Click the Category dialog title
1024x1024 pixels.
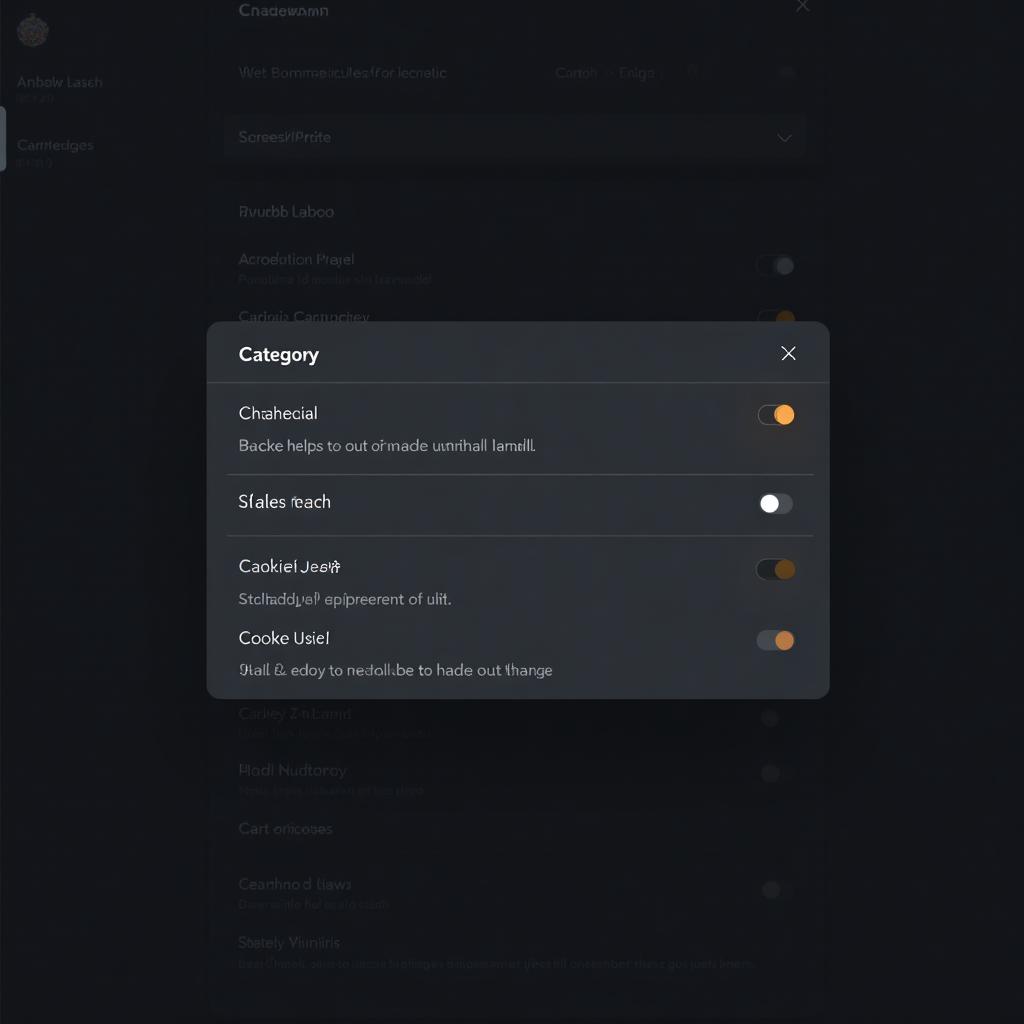point(278,353)
